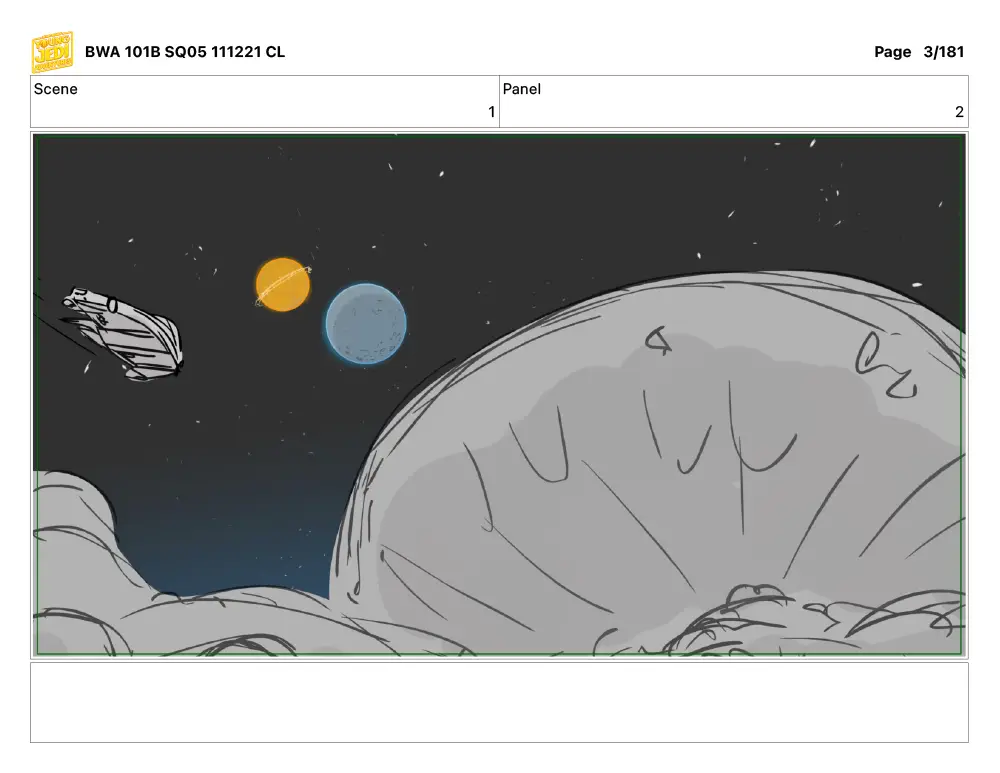The image size is (1000, 773).
Task: Click the panel number 2
Action: pos(959,112)
